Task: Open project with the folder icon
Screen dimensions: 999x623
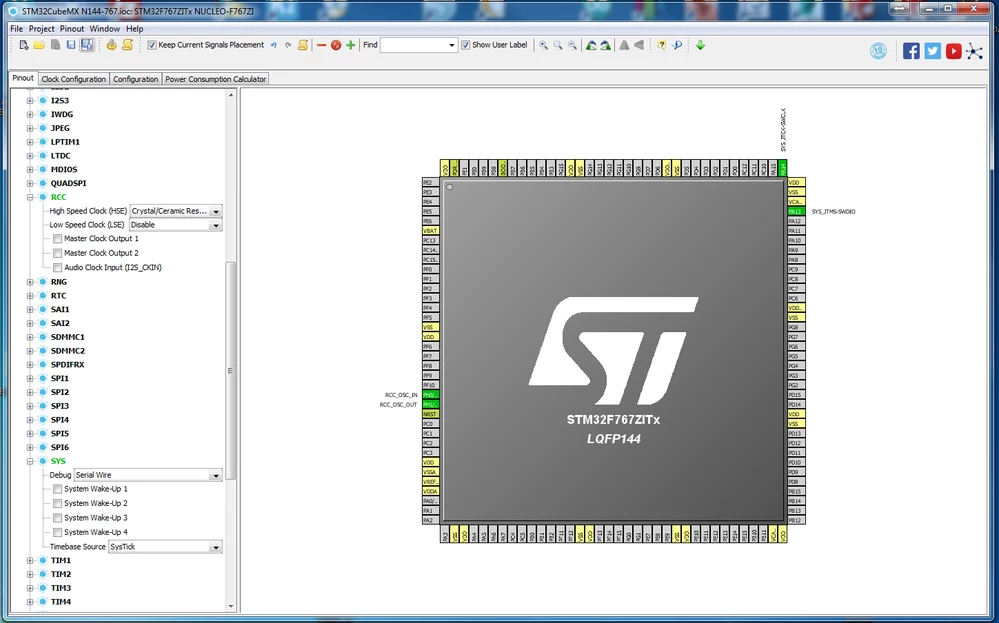Action: 40,45
